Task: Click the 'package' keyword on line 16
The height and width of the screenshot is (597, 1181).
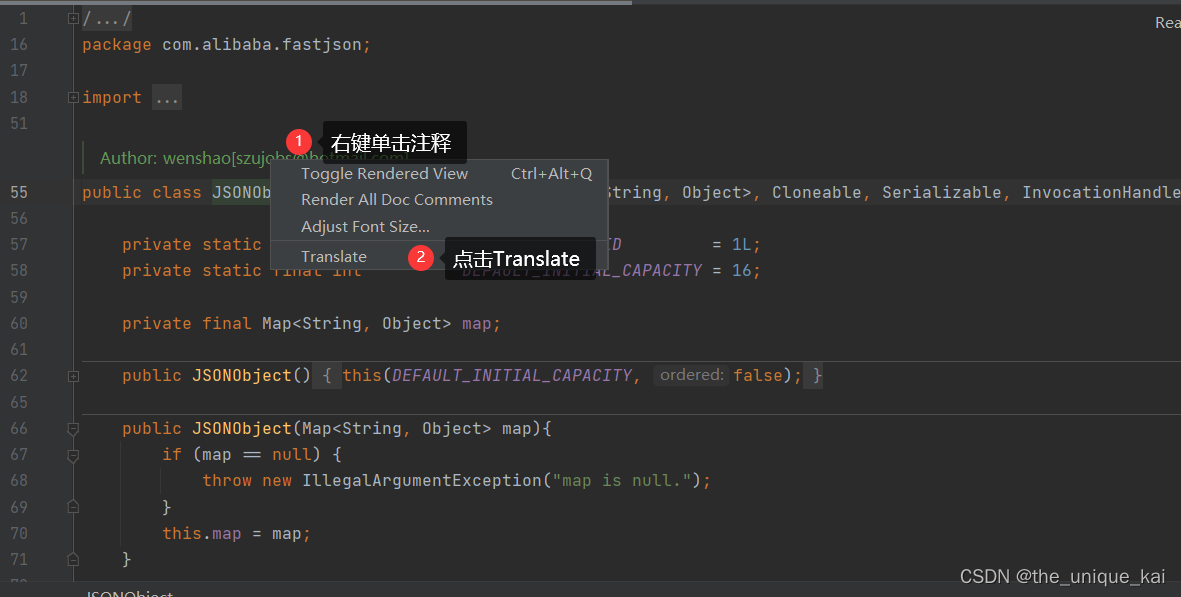Action: [x=117, y=45]
